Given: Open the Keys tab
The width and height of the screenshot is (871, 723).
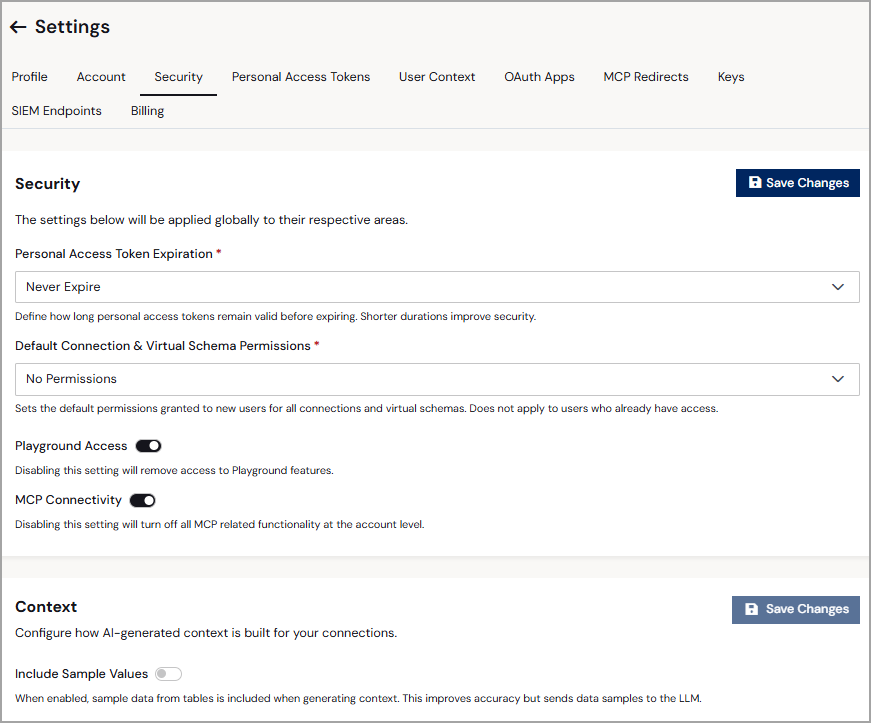Looking at the screenshot, I should (x=731, y=77).
